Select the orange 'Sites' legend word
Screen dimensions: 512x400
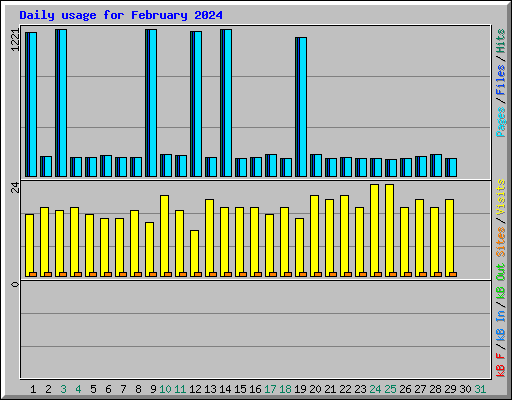coord(500,242)
